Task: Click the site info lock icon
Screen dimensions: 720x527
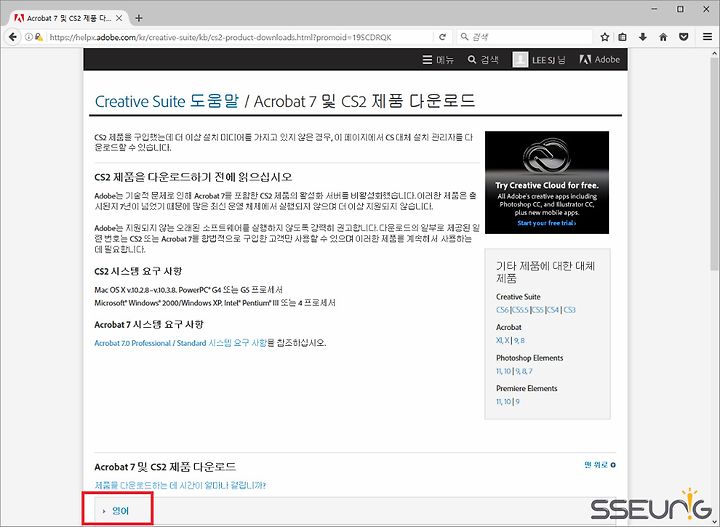Action: [x=39, y=37]
